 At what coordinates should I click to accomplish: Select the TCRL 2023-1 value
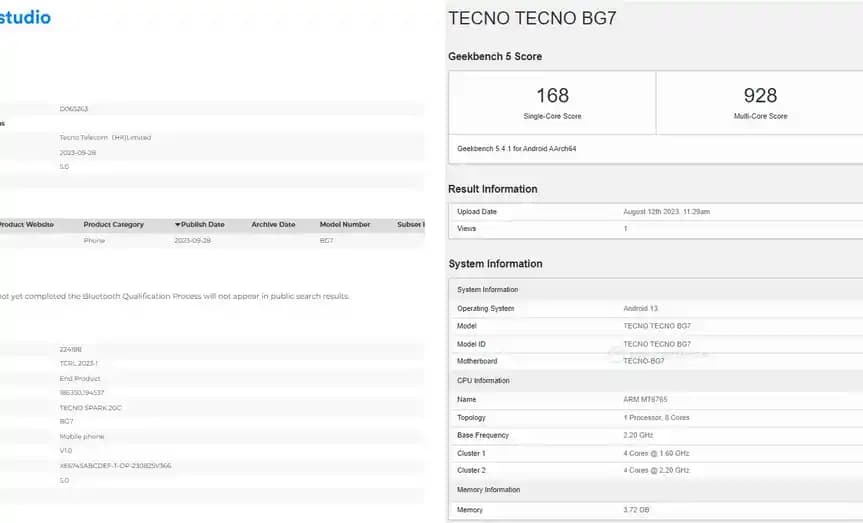pyautogui.click(x=79, y=363)
